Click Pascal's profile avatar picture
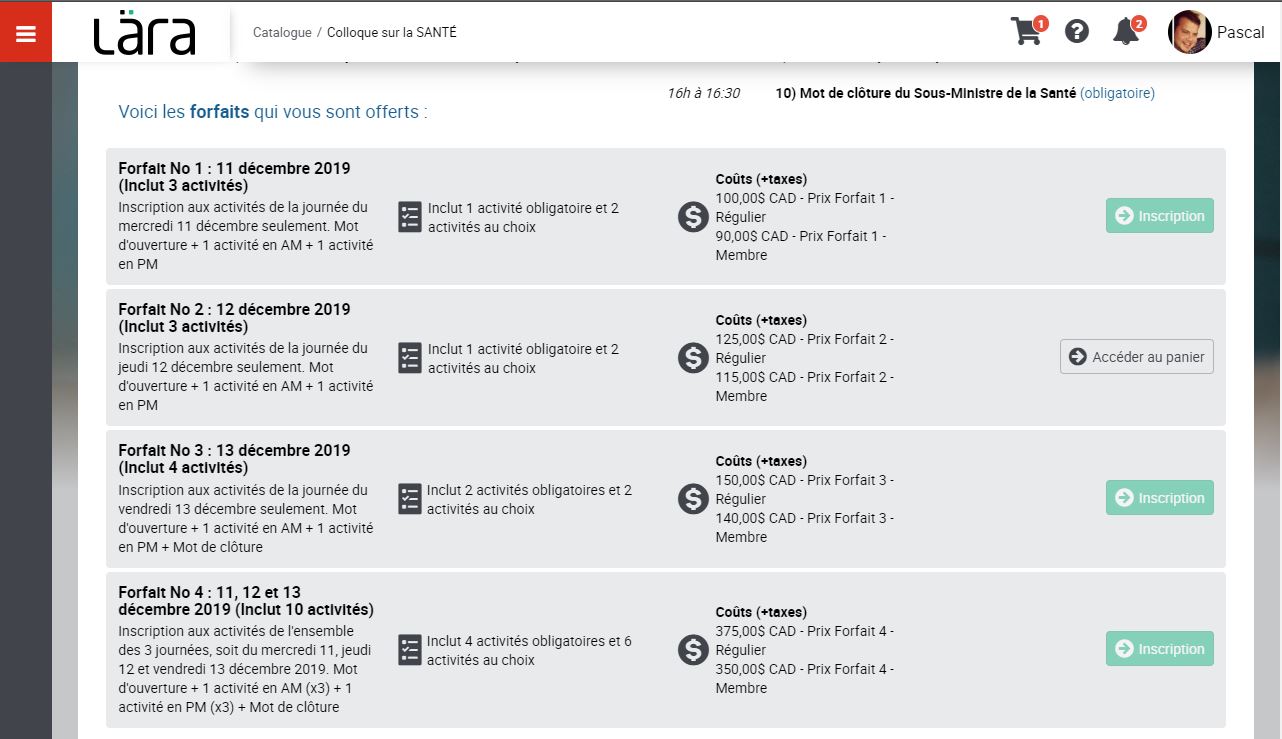Viewport: 1282px width, 739px height. point(1189,31)
